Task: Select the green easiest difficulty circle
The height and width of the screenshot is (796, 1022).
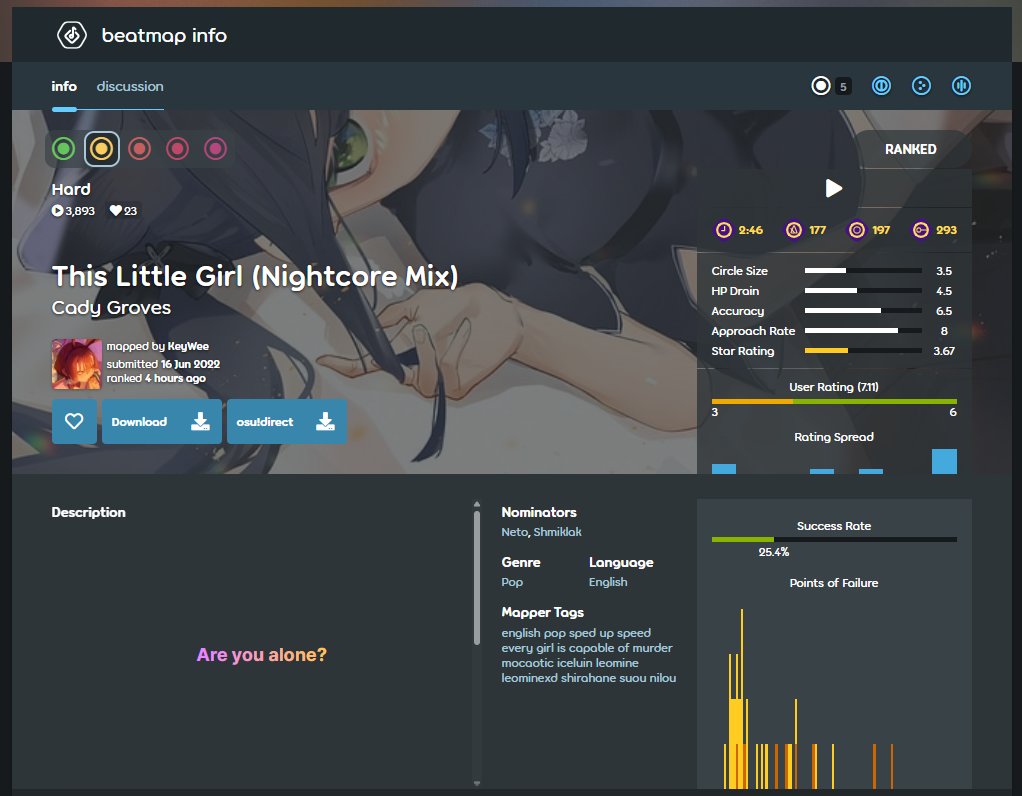Action: coord(62,148)
